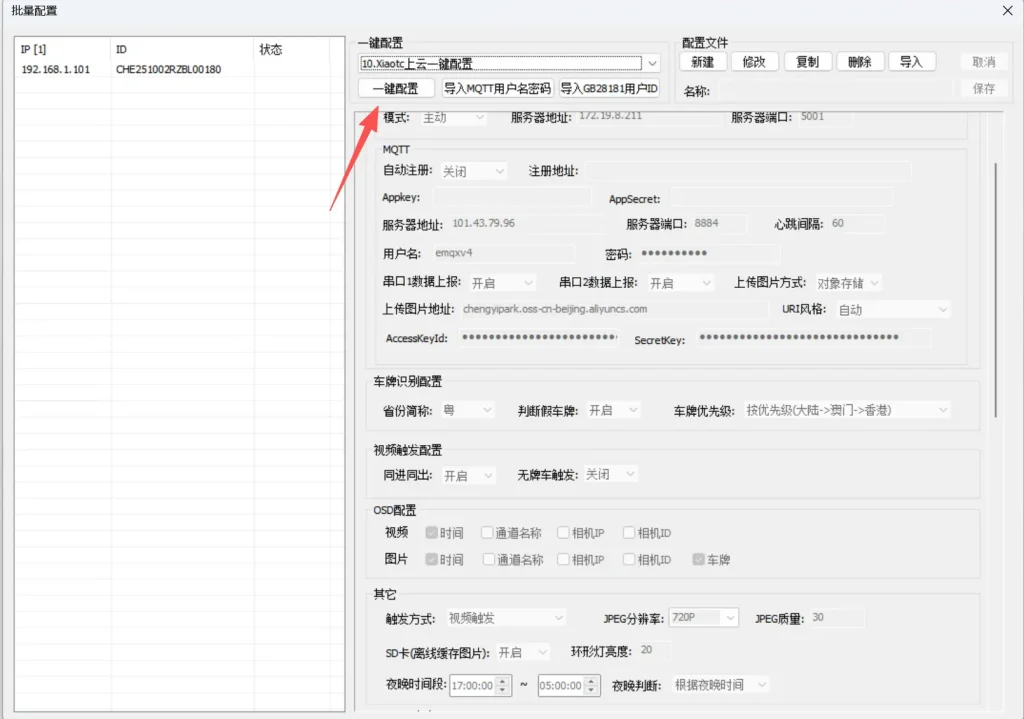Enable 相机IP checkbox in 图片 row
Screen dimensions: 1024x719
pos(565,560)
